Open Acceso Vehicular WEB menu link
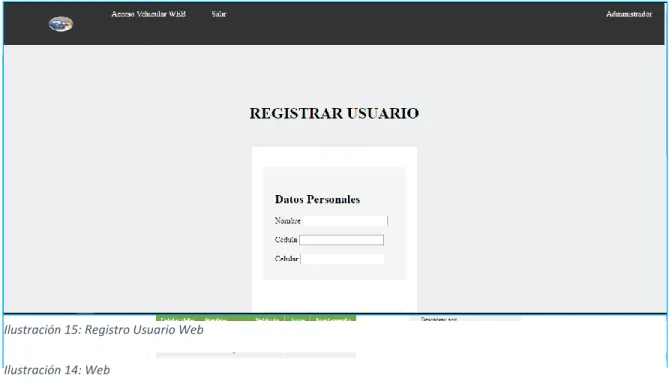Image resolution: width=672 pixels, height=390 pixels. pyautogui.click(x=148, y=14)
